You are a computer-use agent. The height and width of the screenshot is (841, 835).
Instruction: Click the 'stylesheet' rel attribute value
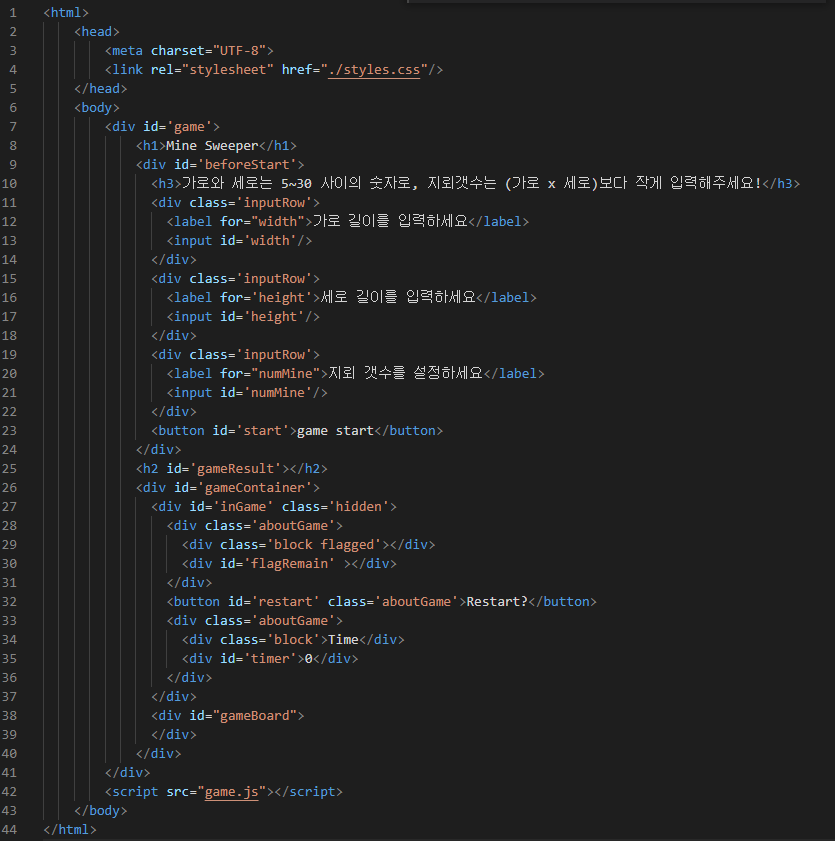click(228, 70)
